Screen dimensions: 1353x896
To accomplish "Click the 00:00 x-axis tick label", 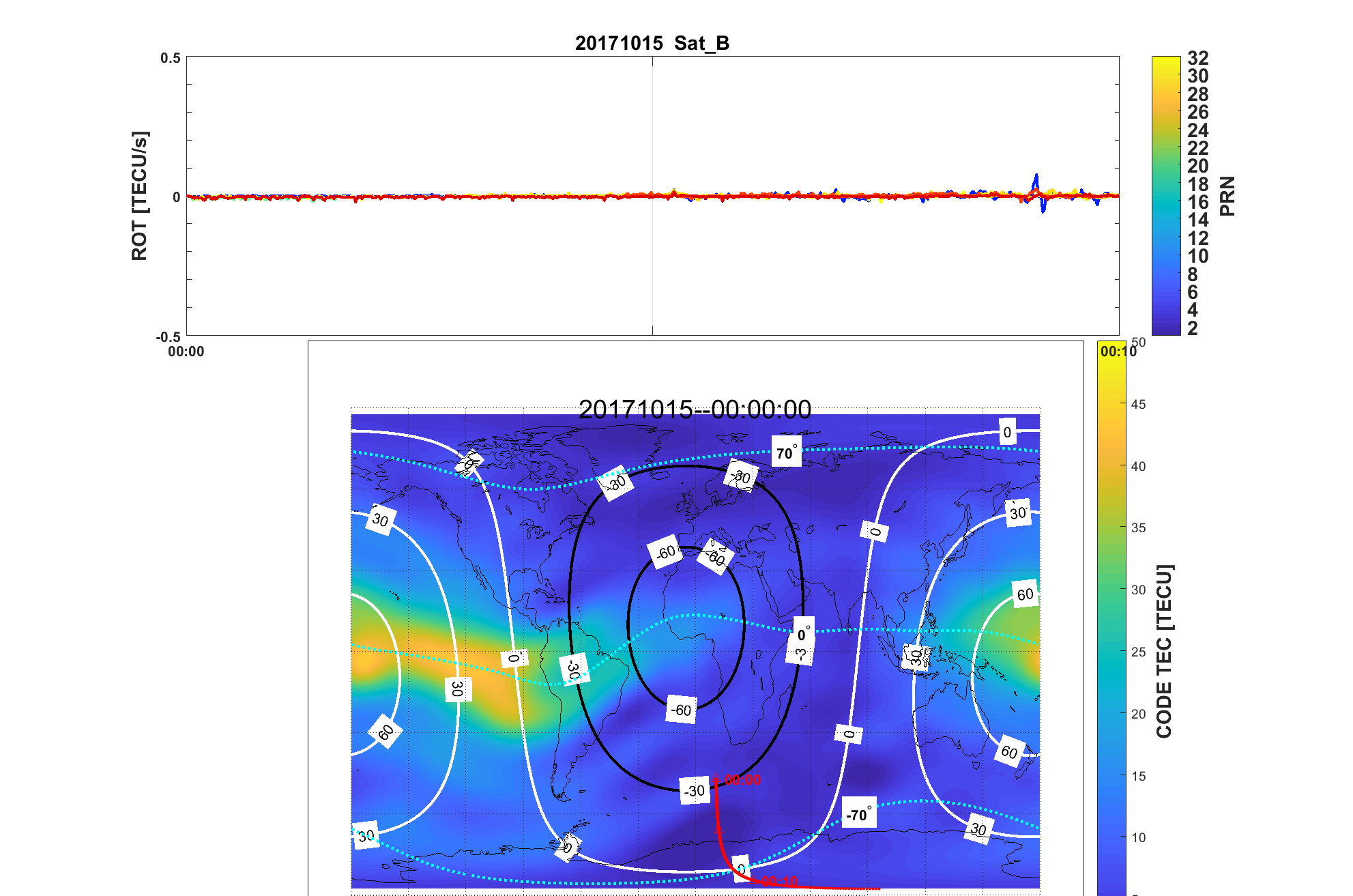I will tap(186, 351).
